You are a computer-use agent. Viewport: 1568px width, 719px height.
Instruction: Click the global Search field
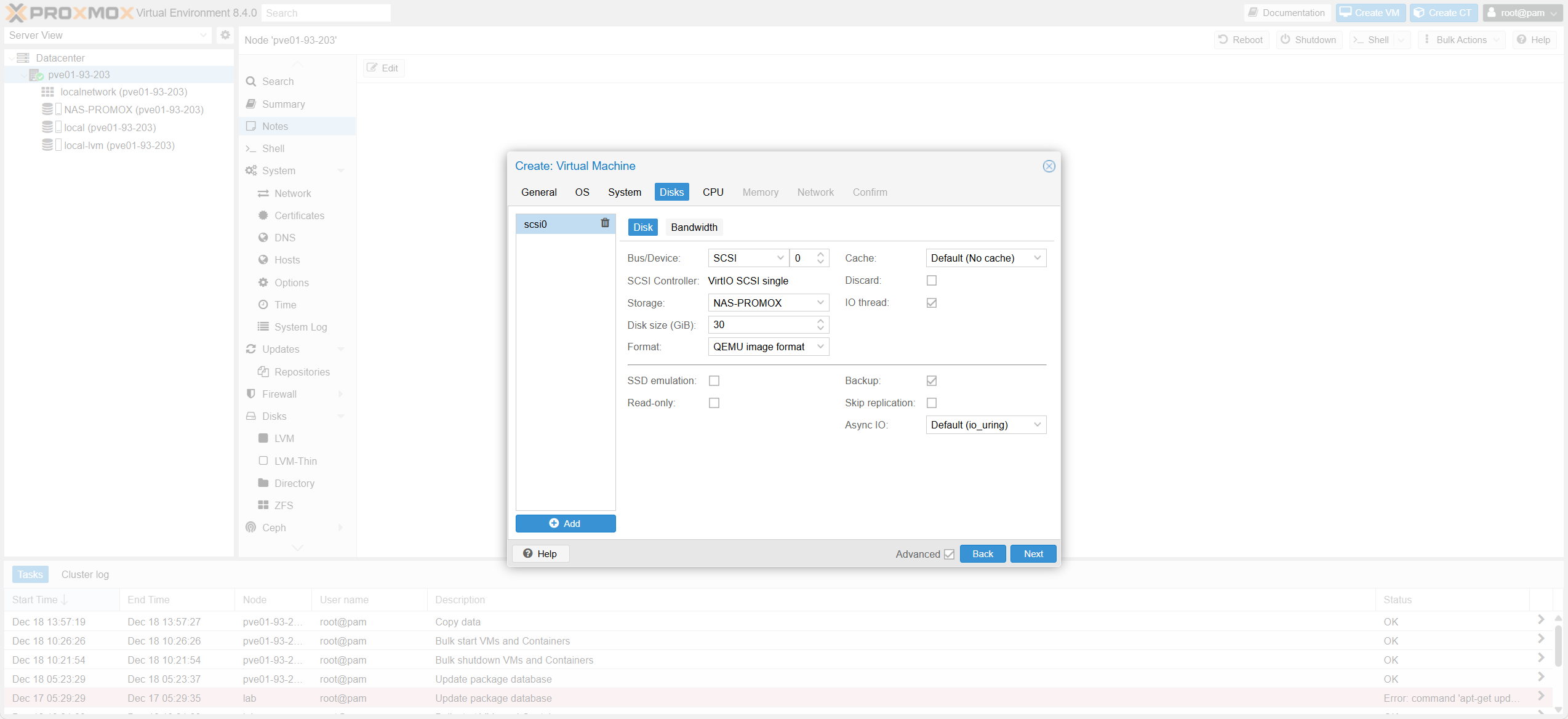(x=327, y=12)
